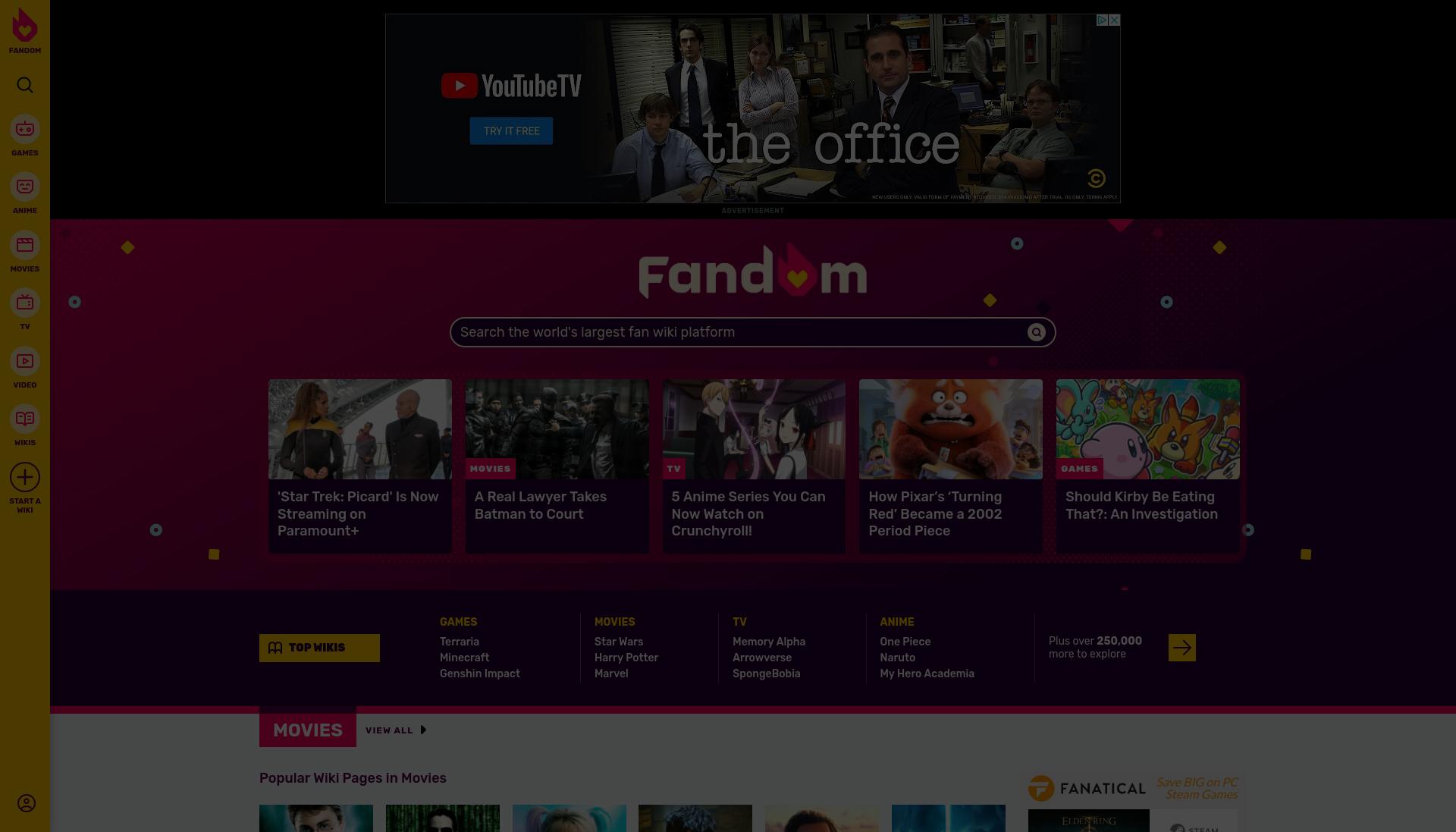Click 'Plus over 250,000 more to explore'

pyautogui.click(x=1095, y=648)
